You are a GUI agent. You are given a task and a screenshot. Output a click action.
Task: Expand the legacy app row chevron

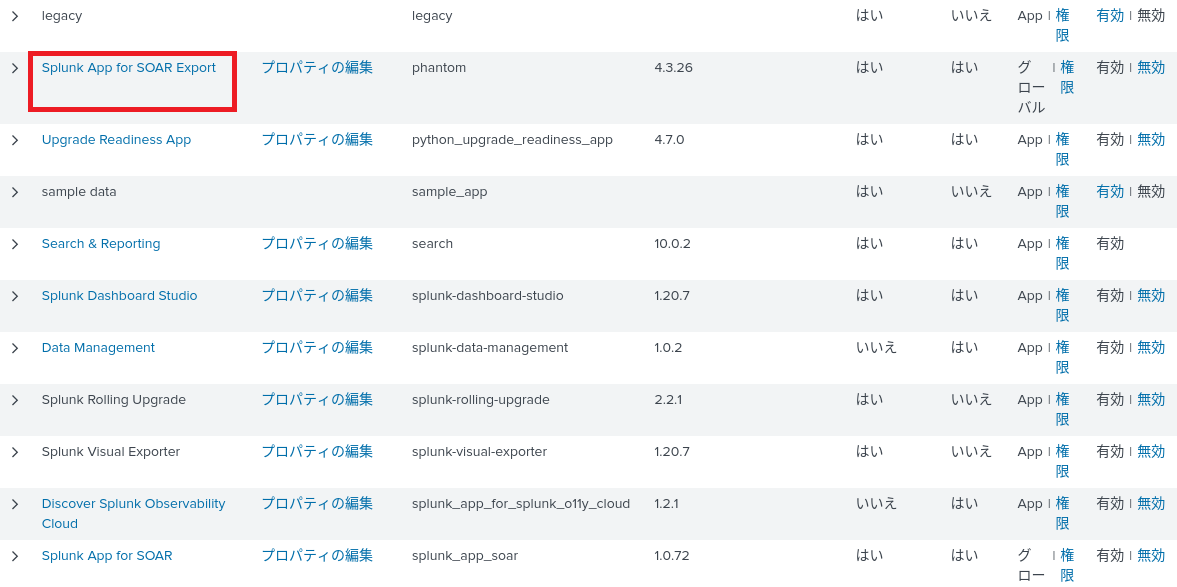click(x=15, y=16)
